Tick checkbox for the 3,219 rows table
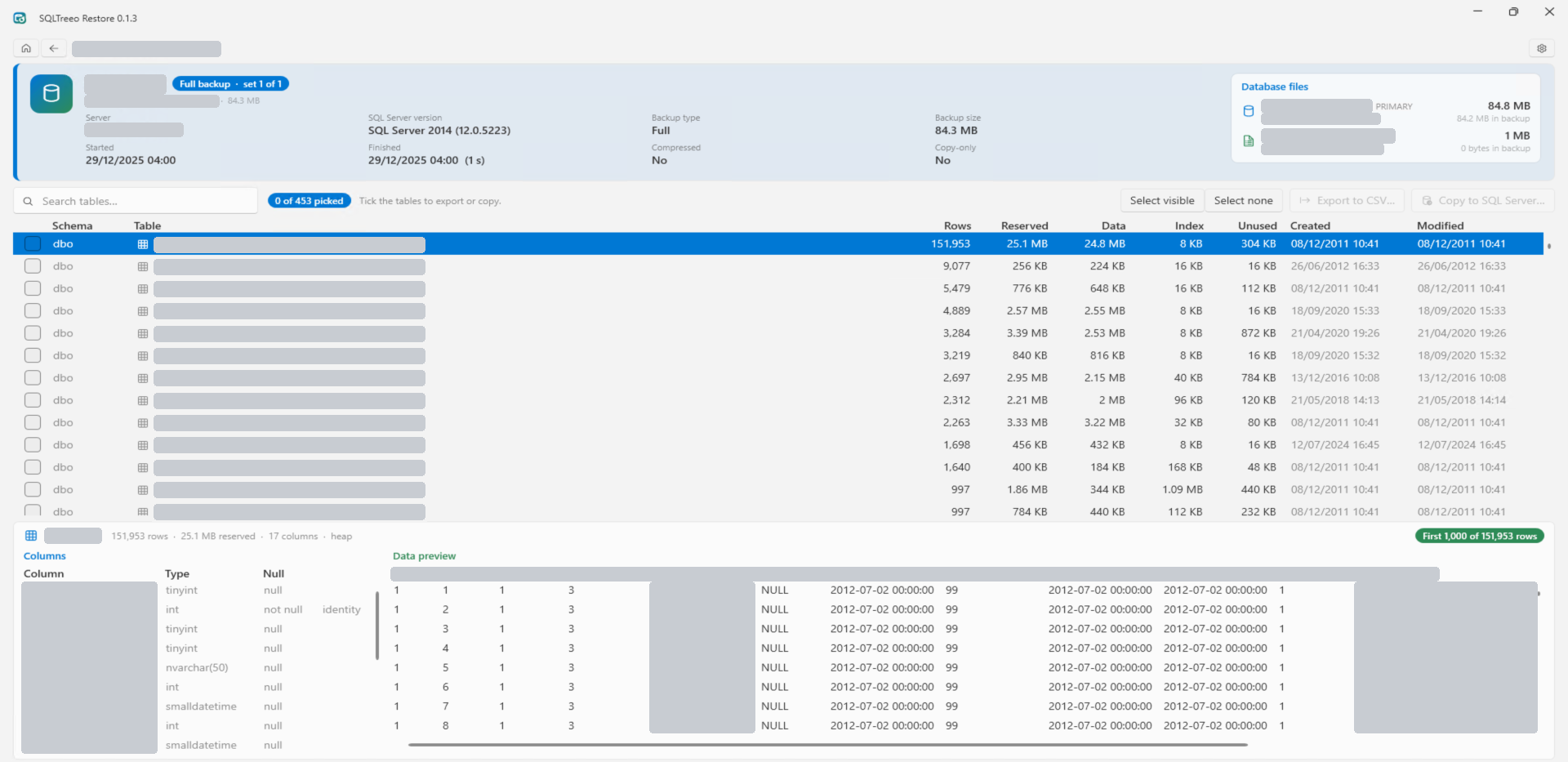Image resolution: width=1568 pixels, height=762 pixels. [33, 355]
